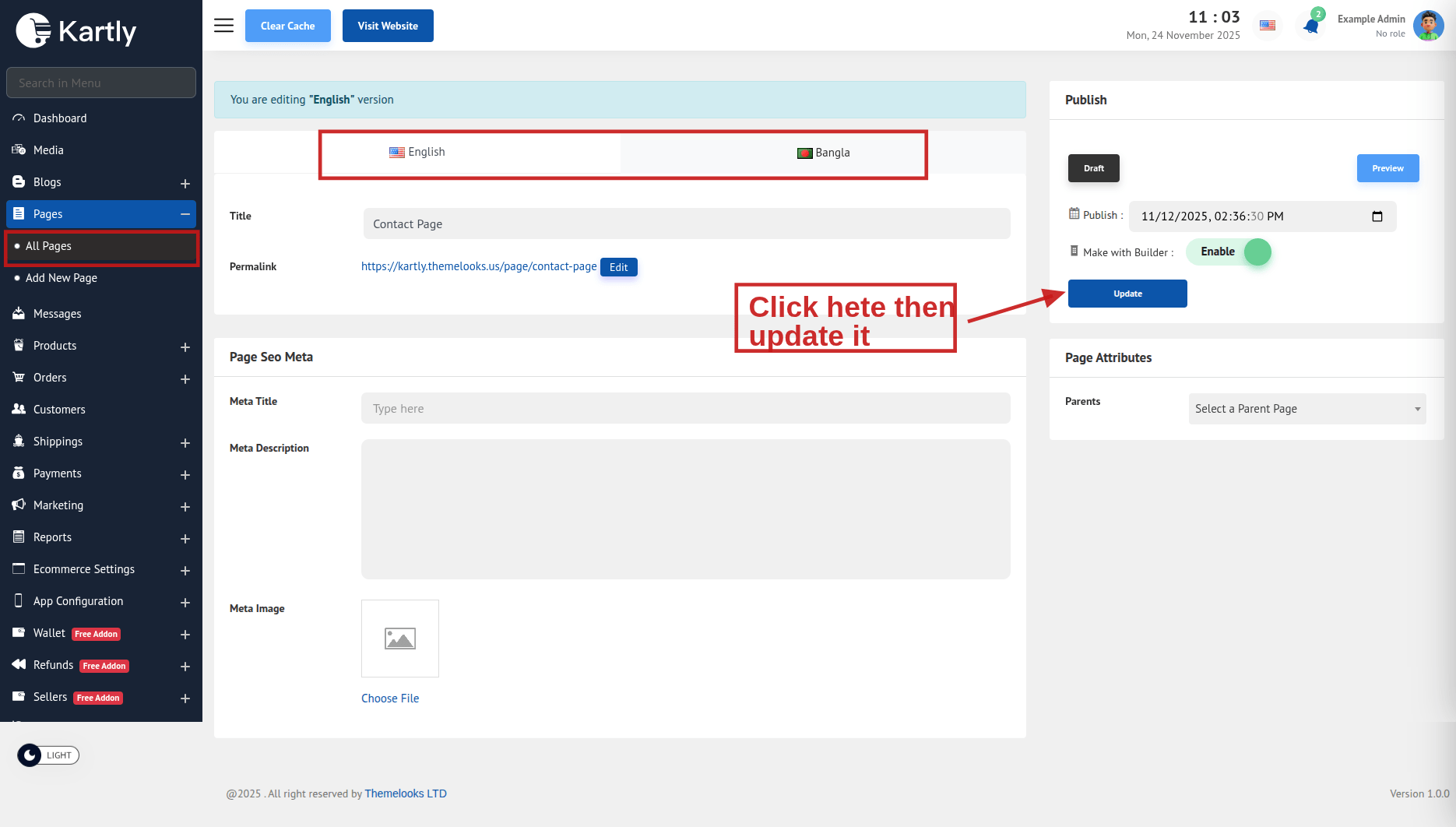Click the Choose File link

tap(390, 699)
